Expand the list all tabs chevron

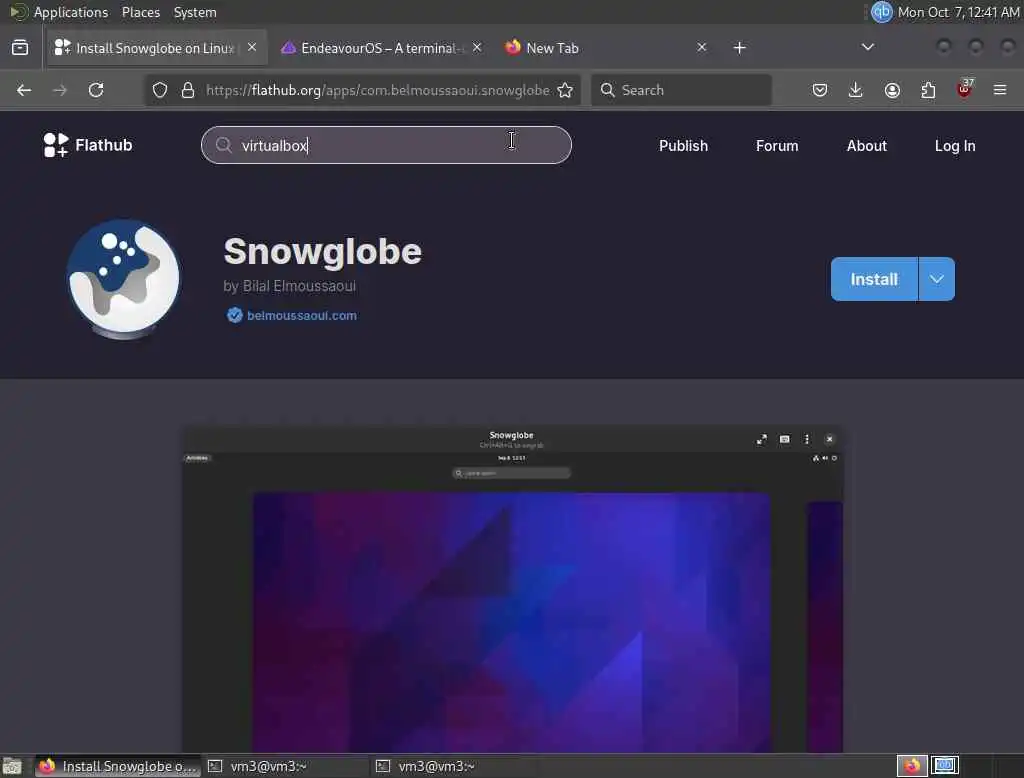867,47
